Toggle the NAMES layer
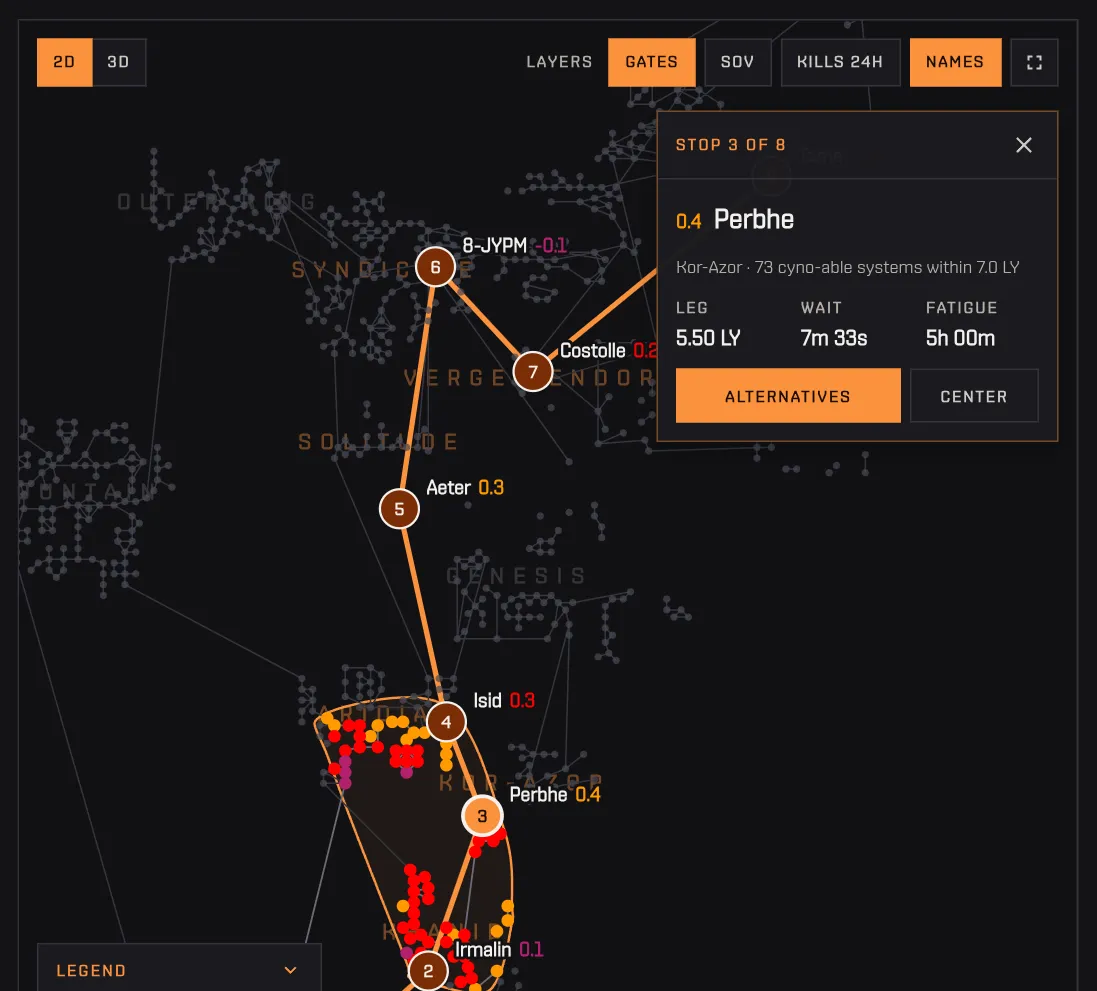Viewport: 1097px width, 991px height. [955, 62]
